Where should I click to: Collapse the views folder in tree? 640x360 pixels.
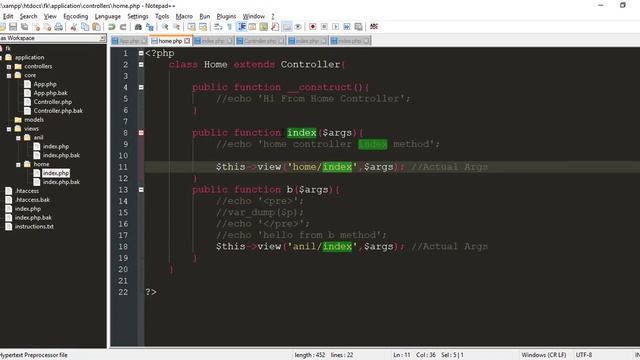(x=9, y=129)
